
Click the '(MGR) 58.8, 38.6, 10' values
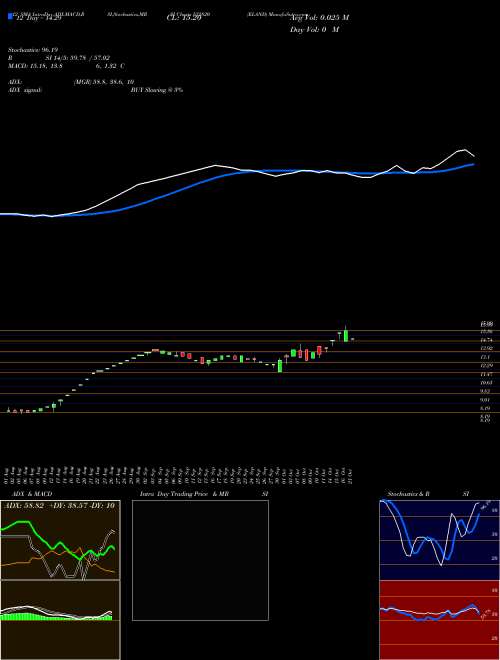coord(104,82)
